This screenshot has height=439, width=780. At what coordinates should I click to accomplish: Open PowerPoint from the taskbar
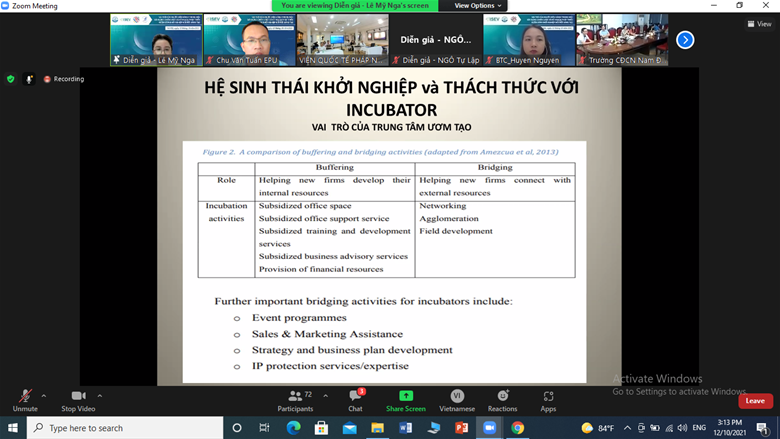pos(462,428)
